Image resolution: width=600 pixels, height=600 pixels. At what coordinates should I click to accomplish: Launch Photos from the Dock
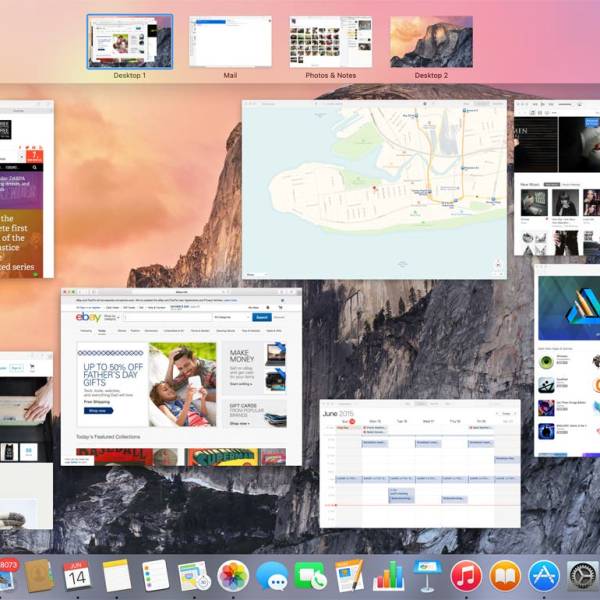coord(233,576)
